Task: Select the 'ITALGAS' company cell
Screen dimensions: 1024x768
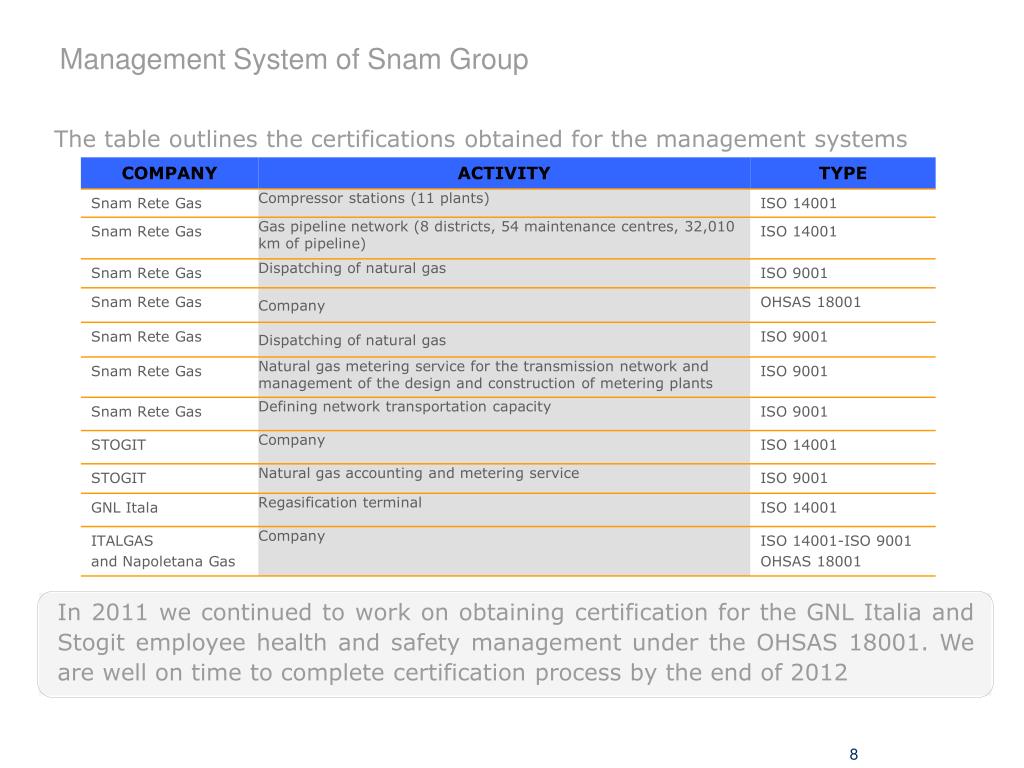Action: pyautogui.click(x=122, y=541)
